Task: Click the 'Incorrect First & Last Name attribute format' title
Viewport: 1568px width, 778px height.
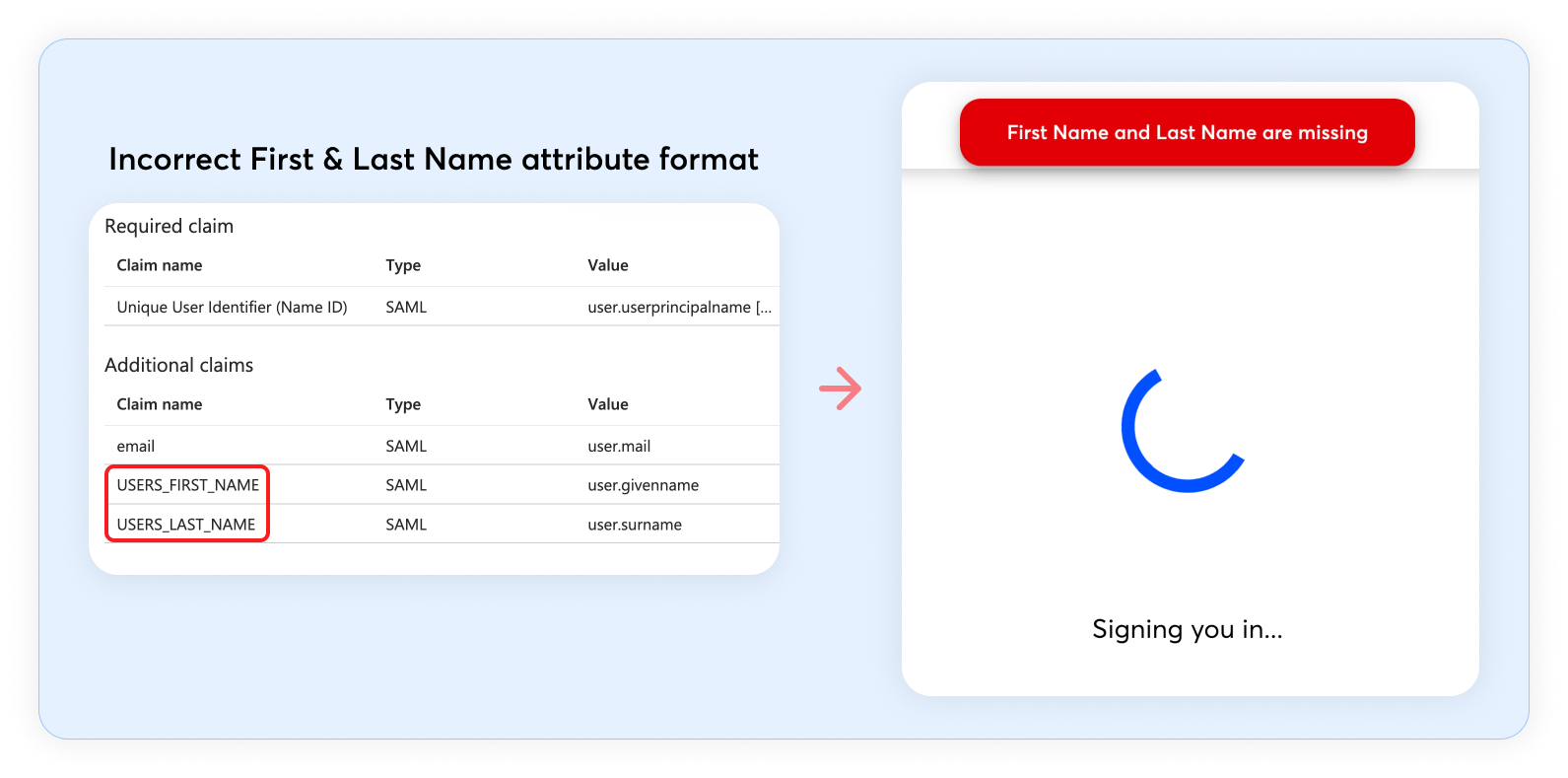Action: 434,160
